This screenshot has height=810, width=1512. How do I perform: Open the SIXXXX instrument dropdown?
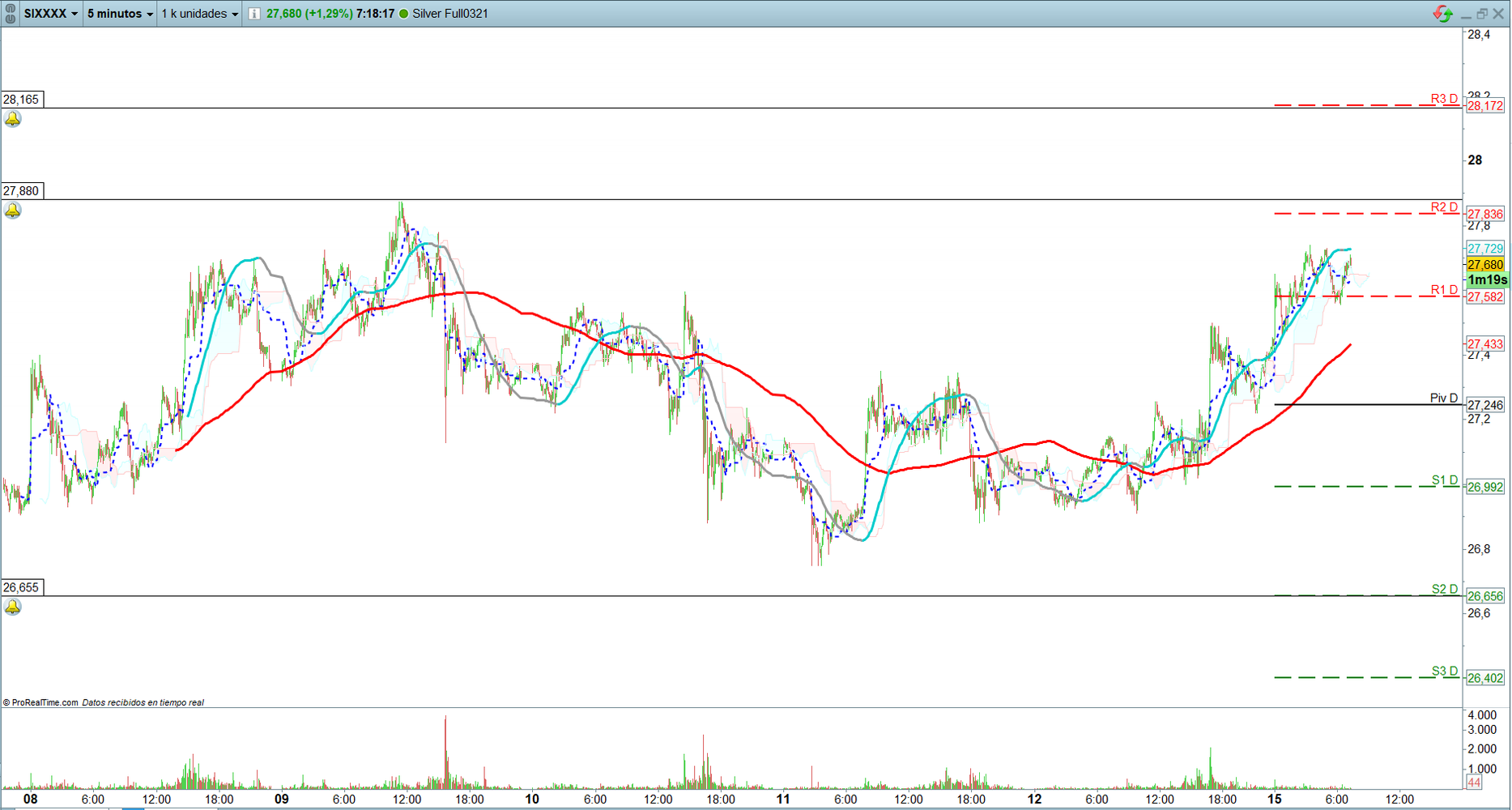[x=51, y=14]
